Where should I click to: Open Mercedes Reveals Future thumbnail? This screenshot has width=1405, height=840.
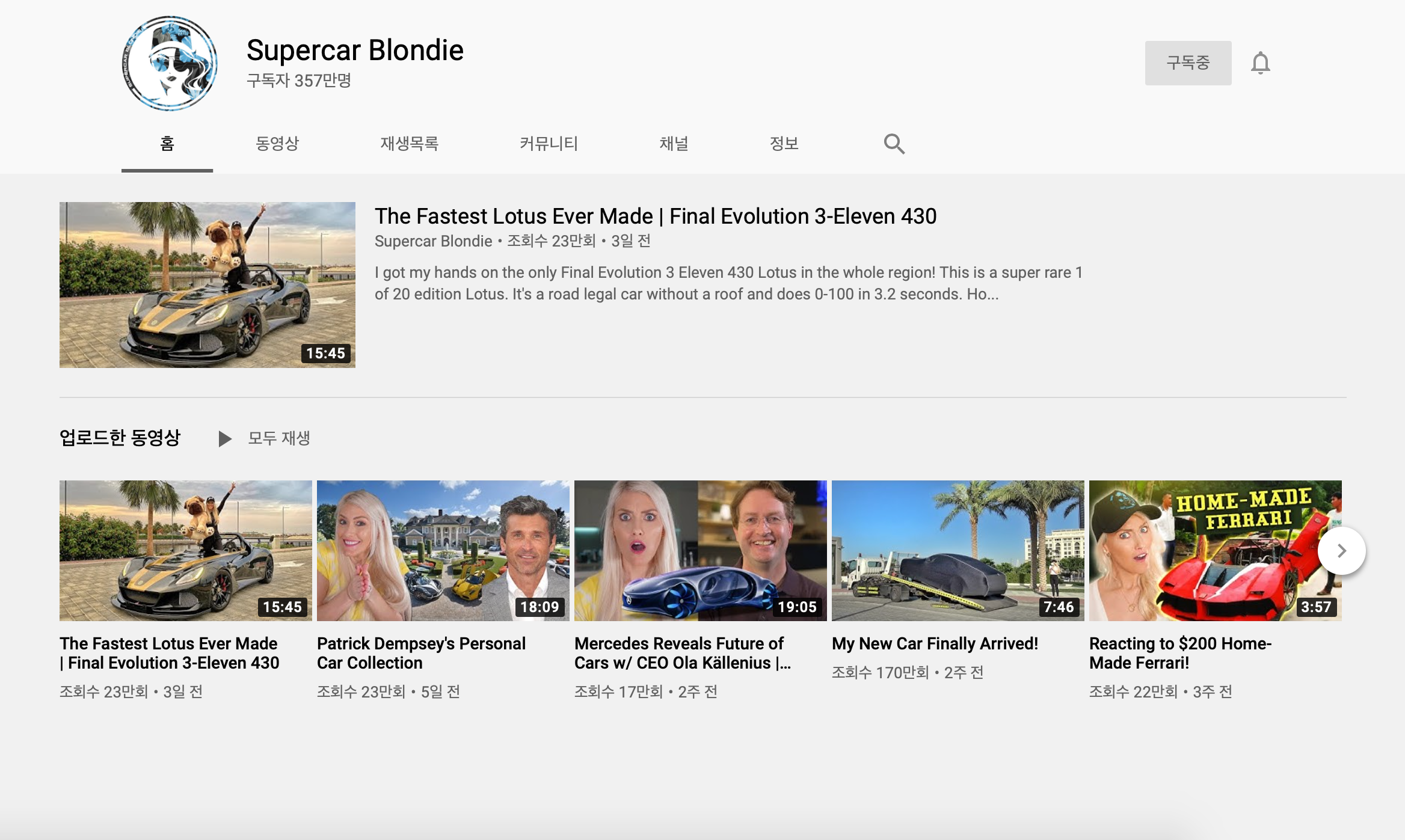700,550
